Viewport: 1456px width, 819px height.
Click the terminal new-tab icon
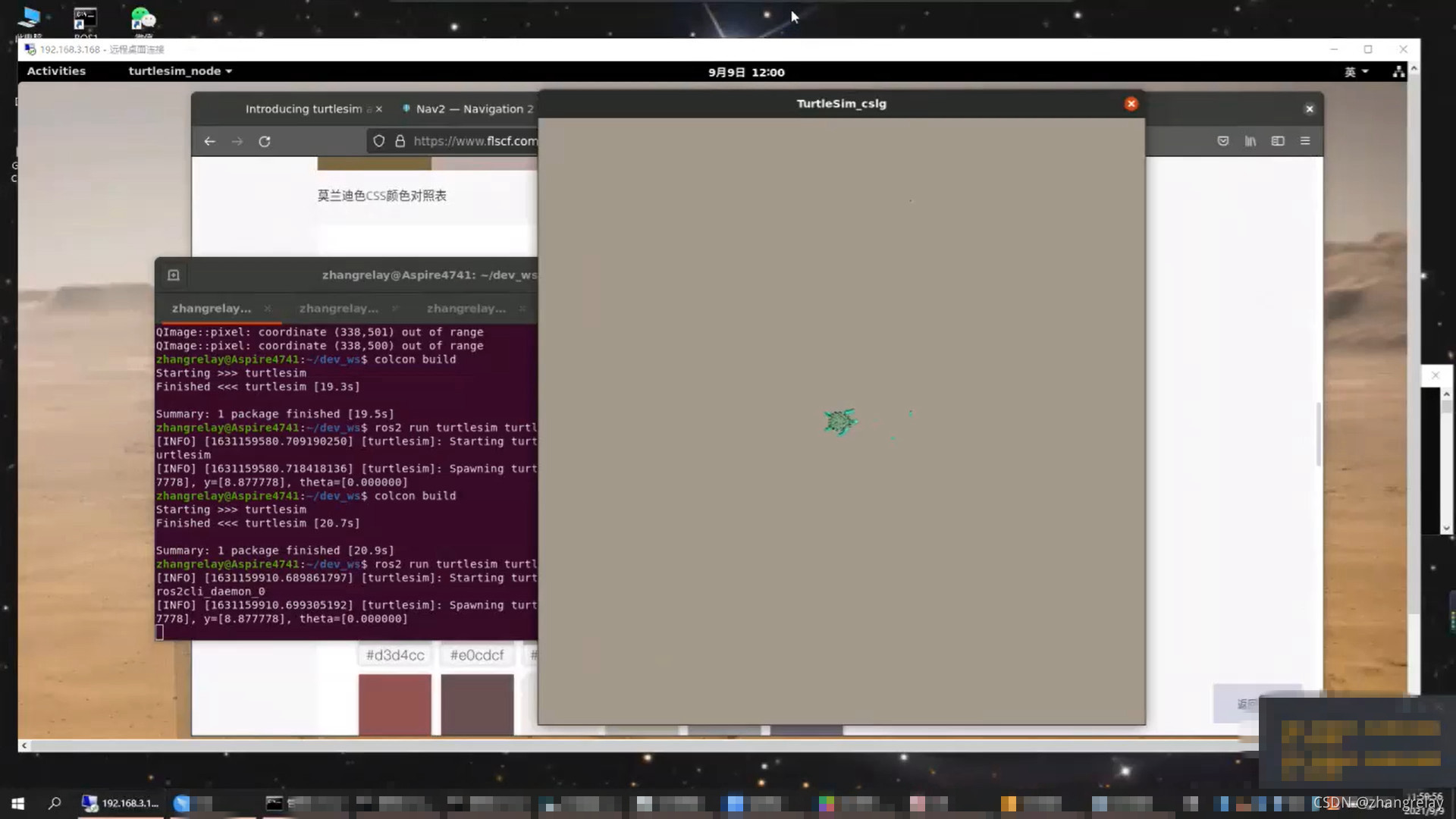174,275
